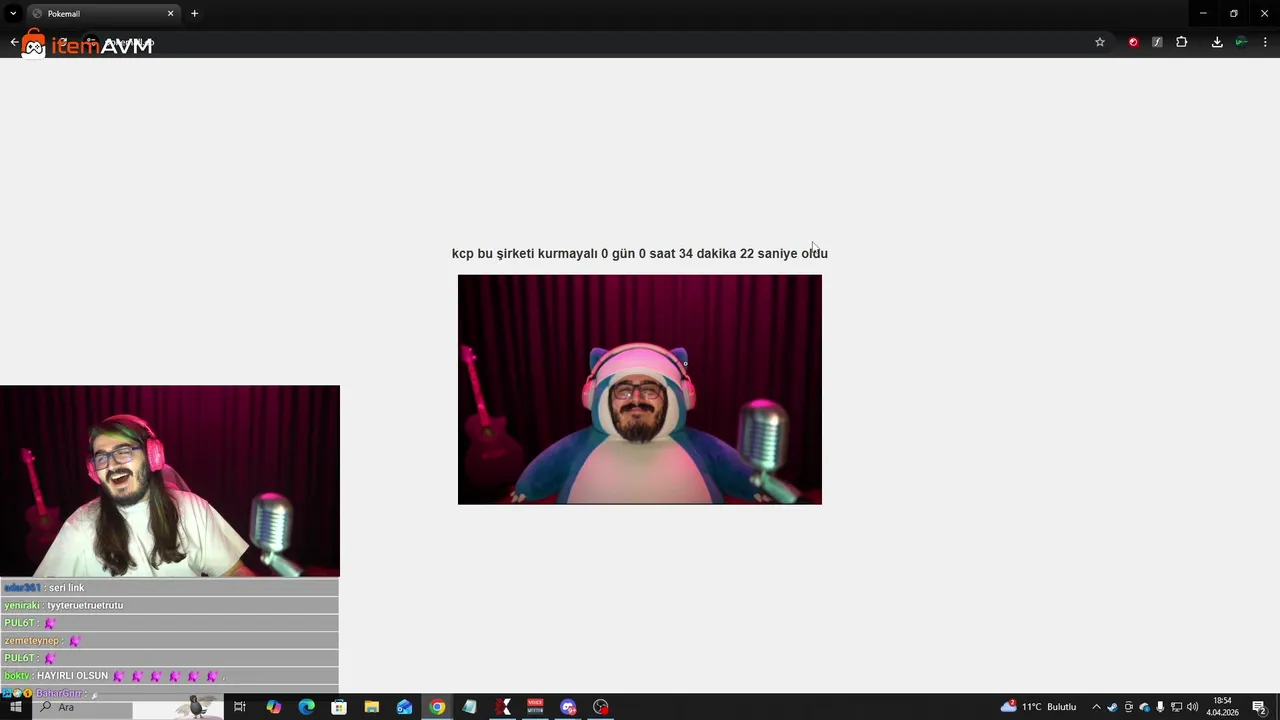Open the teal notepad app on taskbar
The image size is (1280, 720).
coord(469,707)
